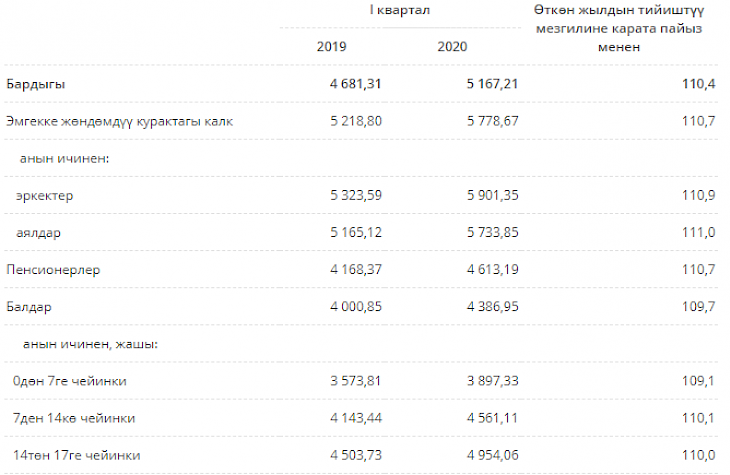Click the 'анын ичинен, жашы:' subheading
Screen dimensions: 730x475
click(87, 344)
